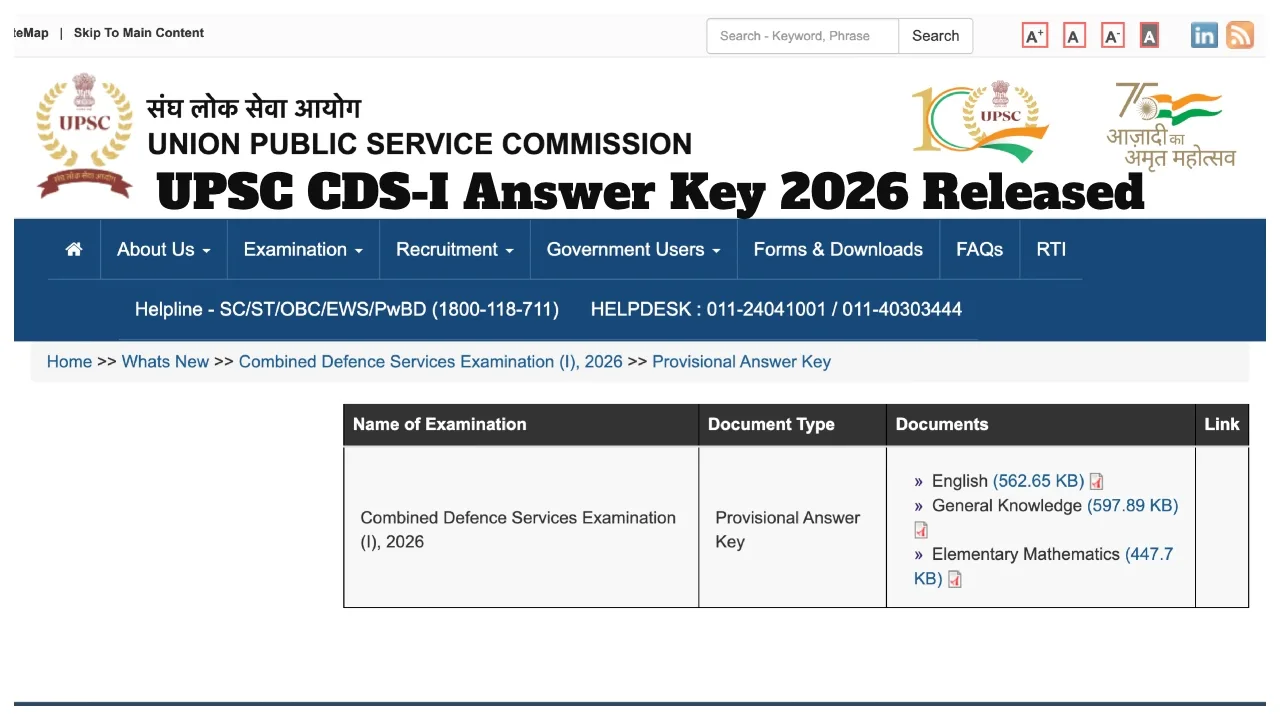Expand the Examination dropdown menu
Viewport: 1280px width, 720px height.
pyautogui.click(x=303, y=250)
